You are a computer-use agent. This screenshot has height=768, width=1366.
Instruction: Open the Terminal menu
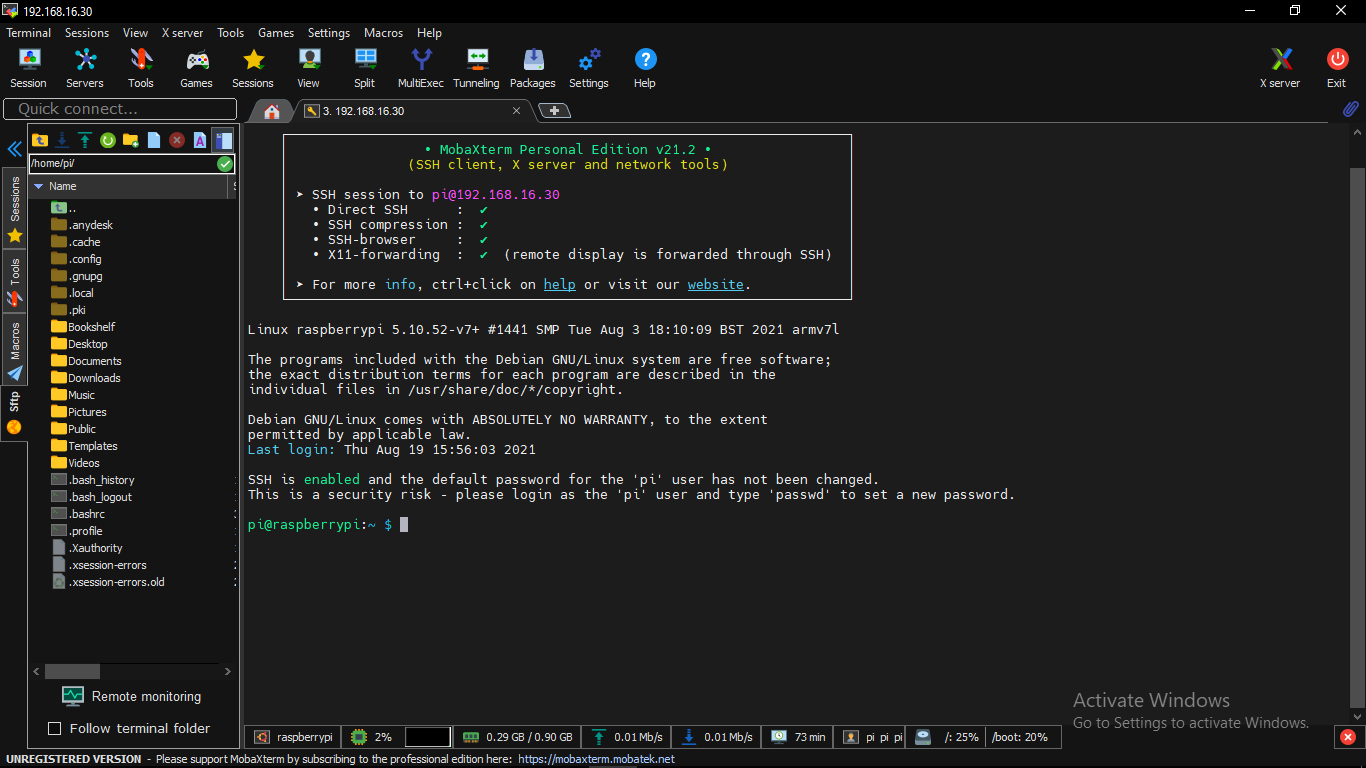click(x=29, y=33)
